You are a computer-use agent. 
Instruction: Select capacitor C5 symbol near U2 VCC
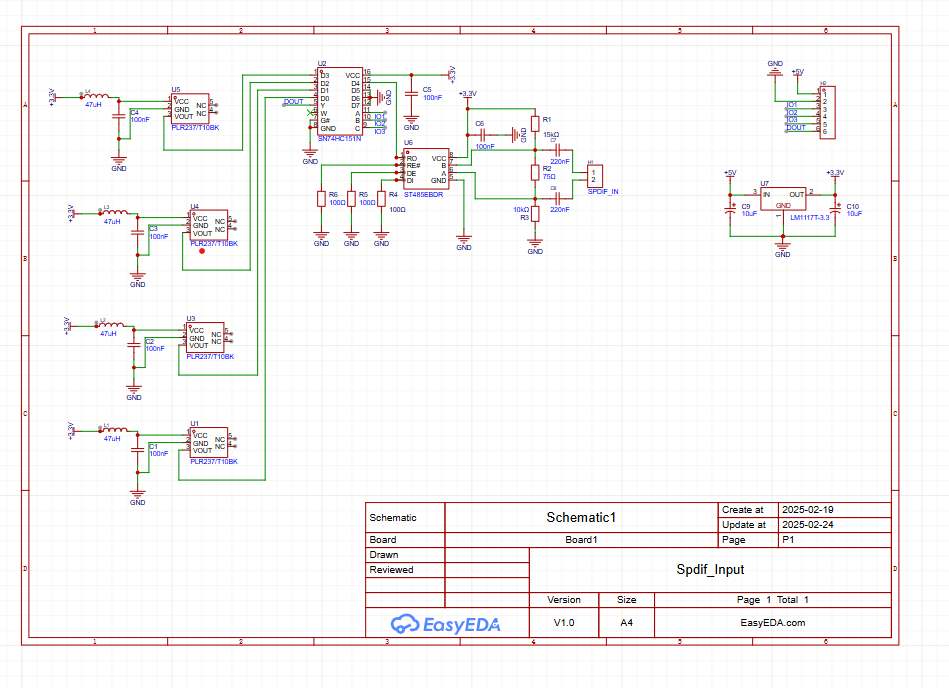click(411, 94)
